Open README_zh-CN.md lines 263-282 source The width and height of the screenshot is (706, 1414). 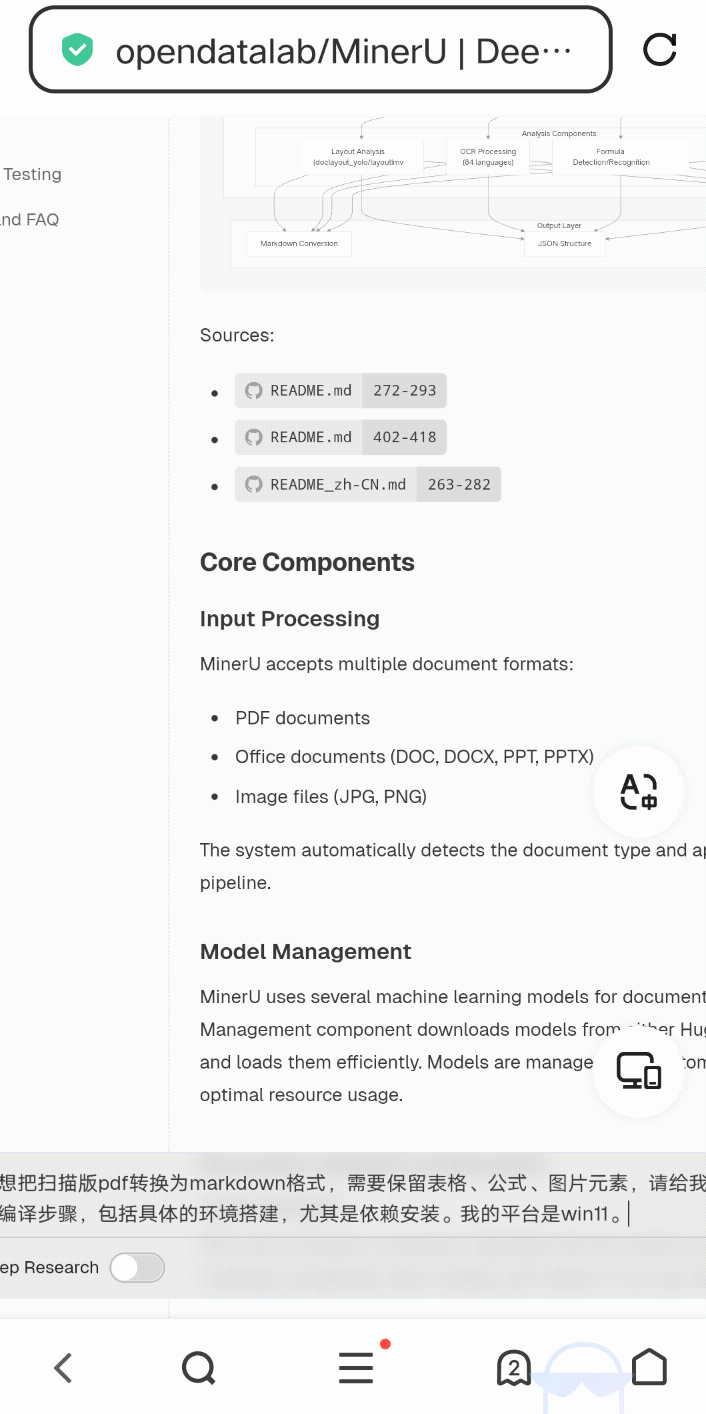click(368, 484)
